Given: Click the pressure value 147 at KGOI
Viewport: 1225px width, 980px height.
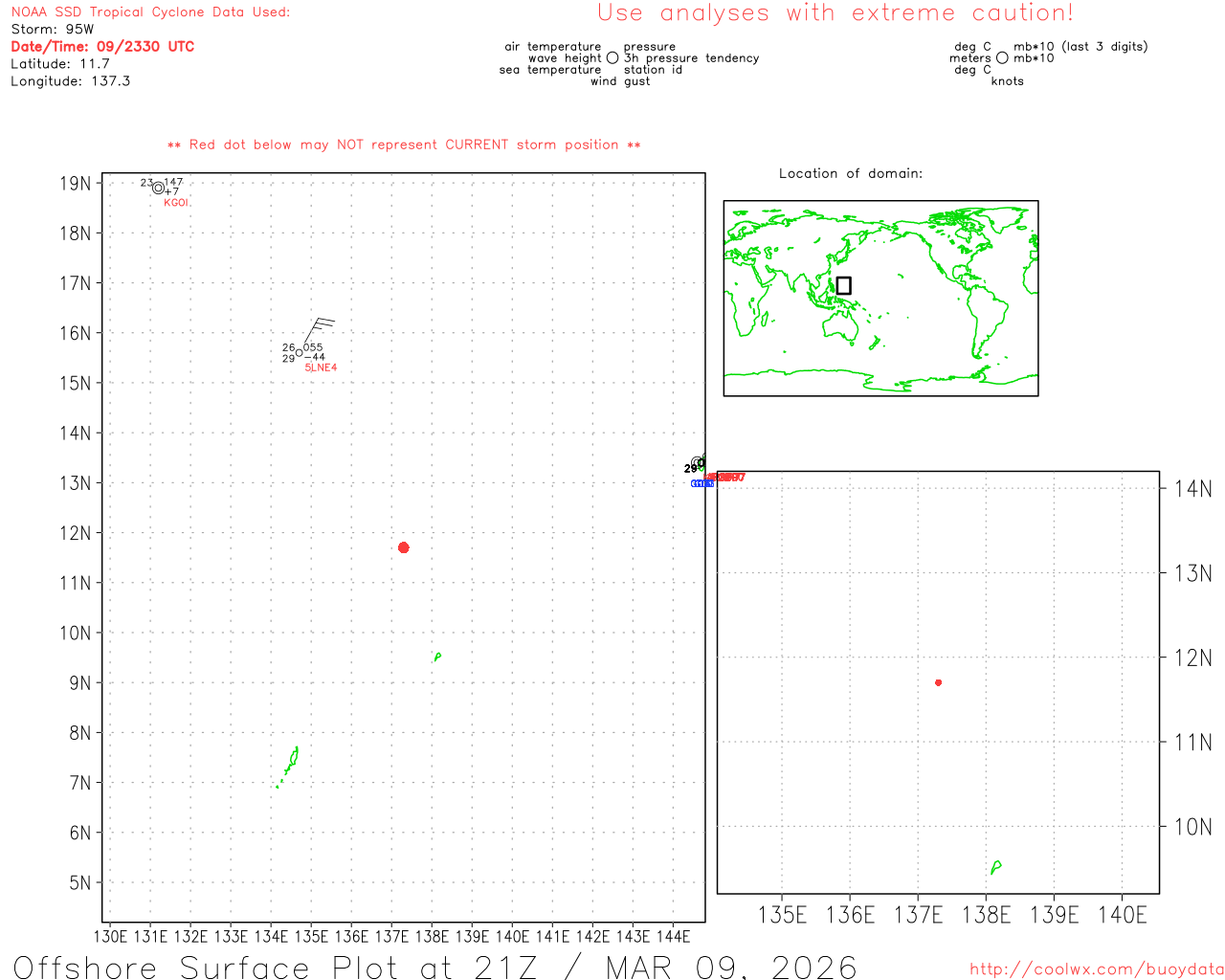Looking at the screenshot, I should click(173, 182).
